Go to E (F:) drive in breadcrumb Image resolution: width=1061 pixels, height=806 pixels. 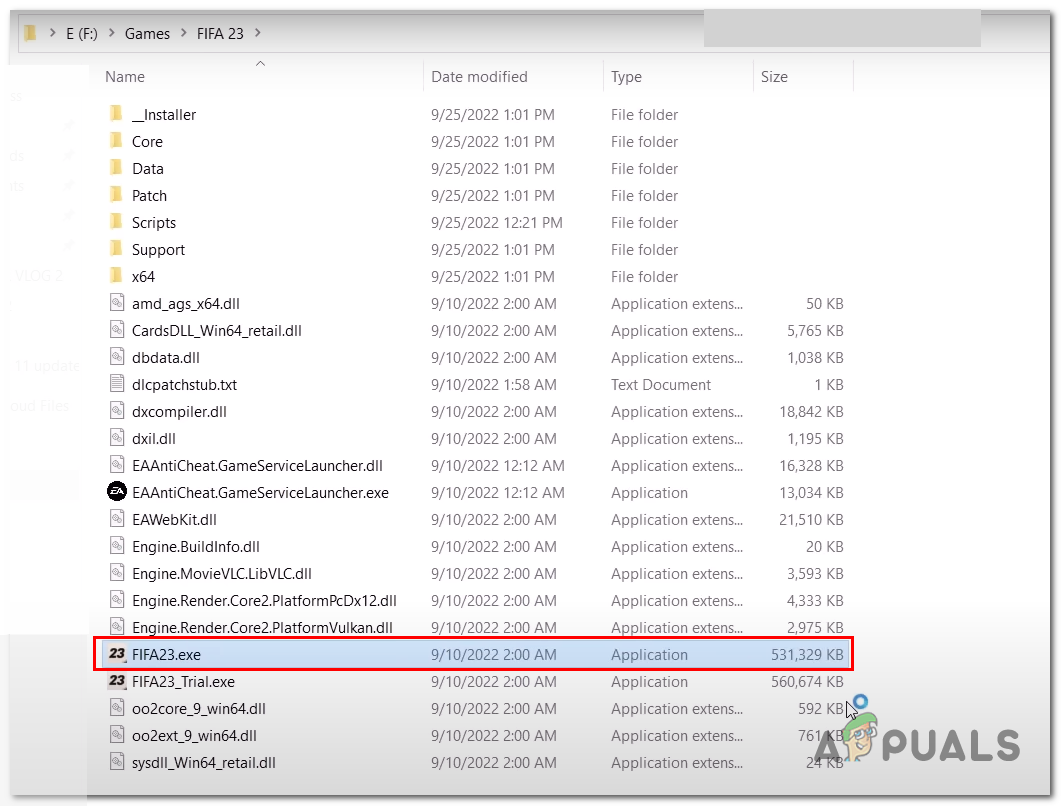(x=82, y=34)
